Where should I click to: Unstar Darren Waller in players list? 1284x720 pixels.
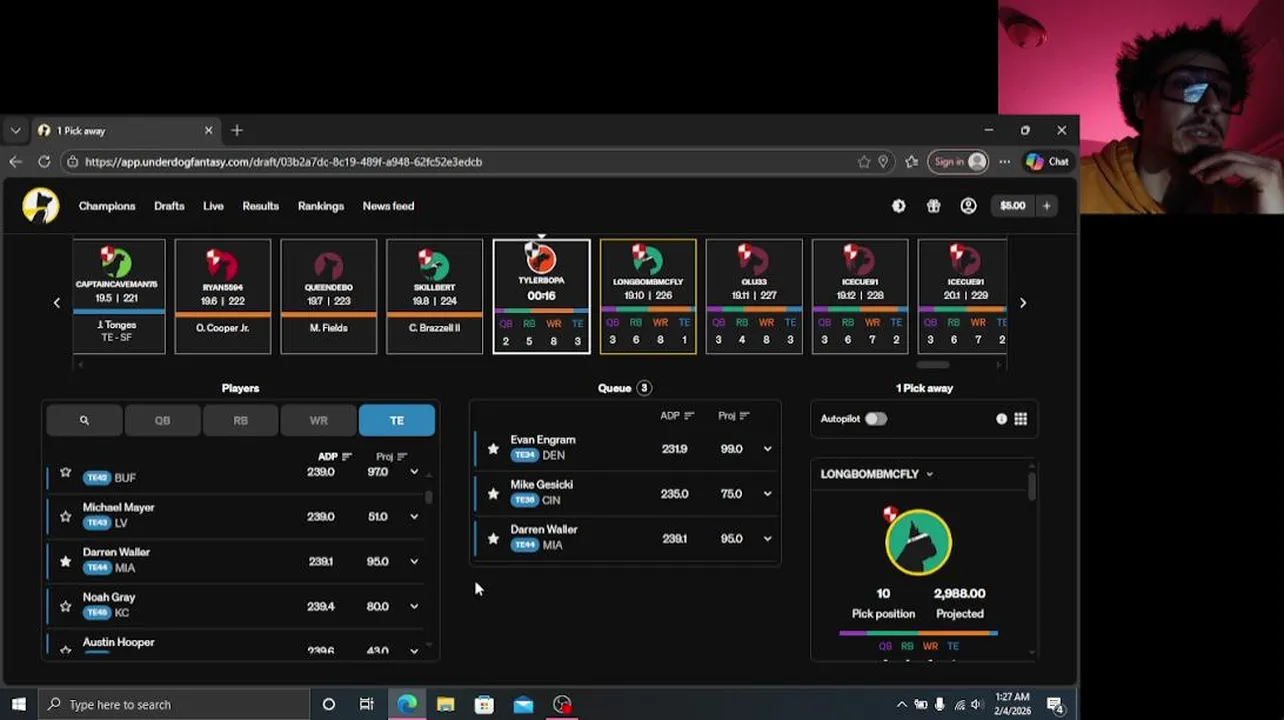[x=66, y=561]
